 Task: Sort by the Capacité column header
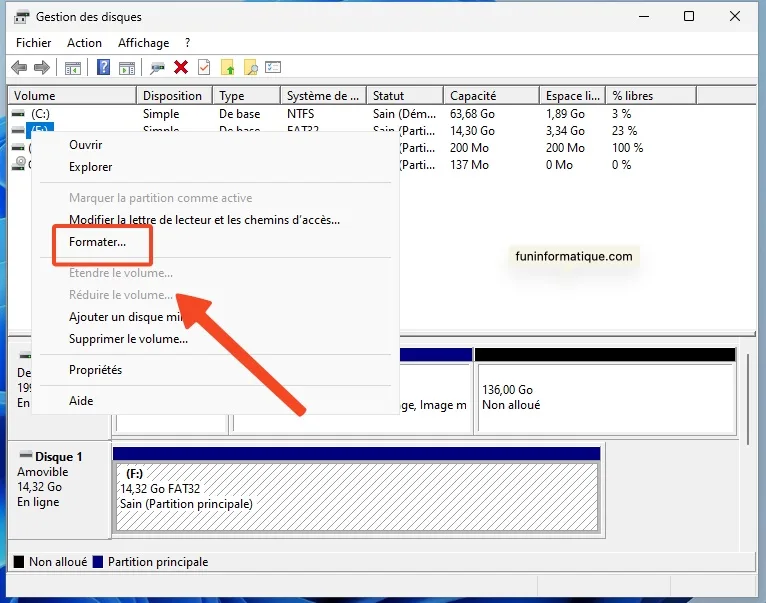pos(491,96)
